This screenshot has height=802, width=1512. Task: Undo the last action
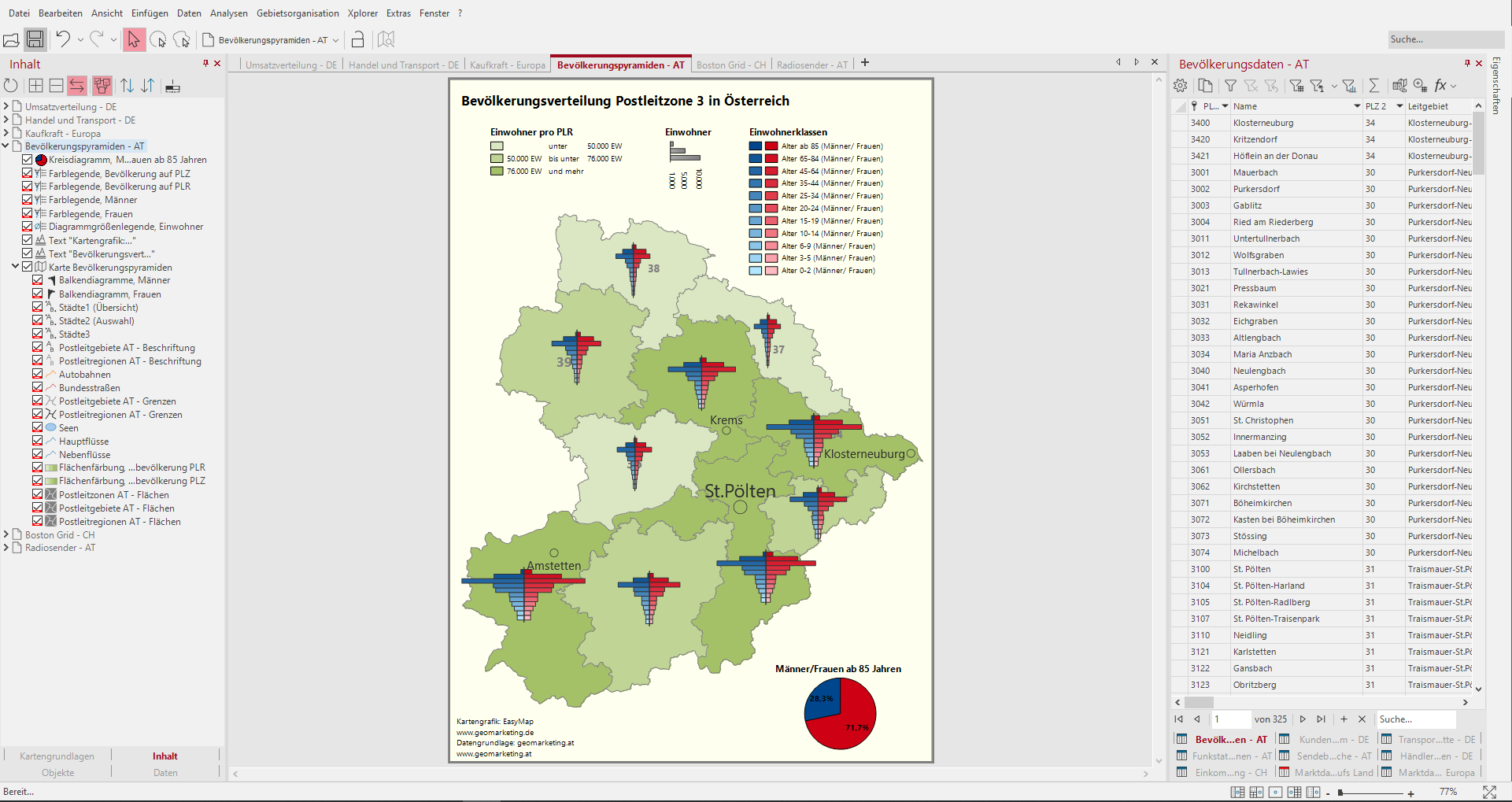pos(63,39)
